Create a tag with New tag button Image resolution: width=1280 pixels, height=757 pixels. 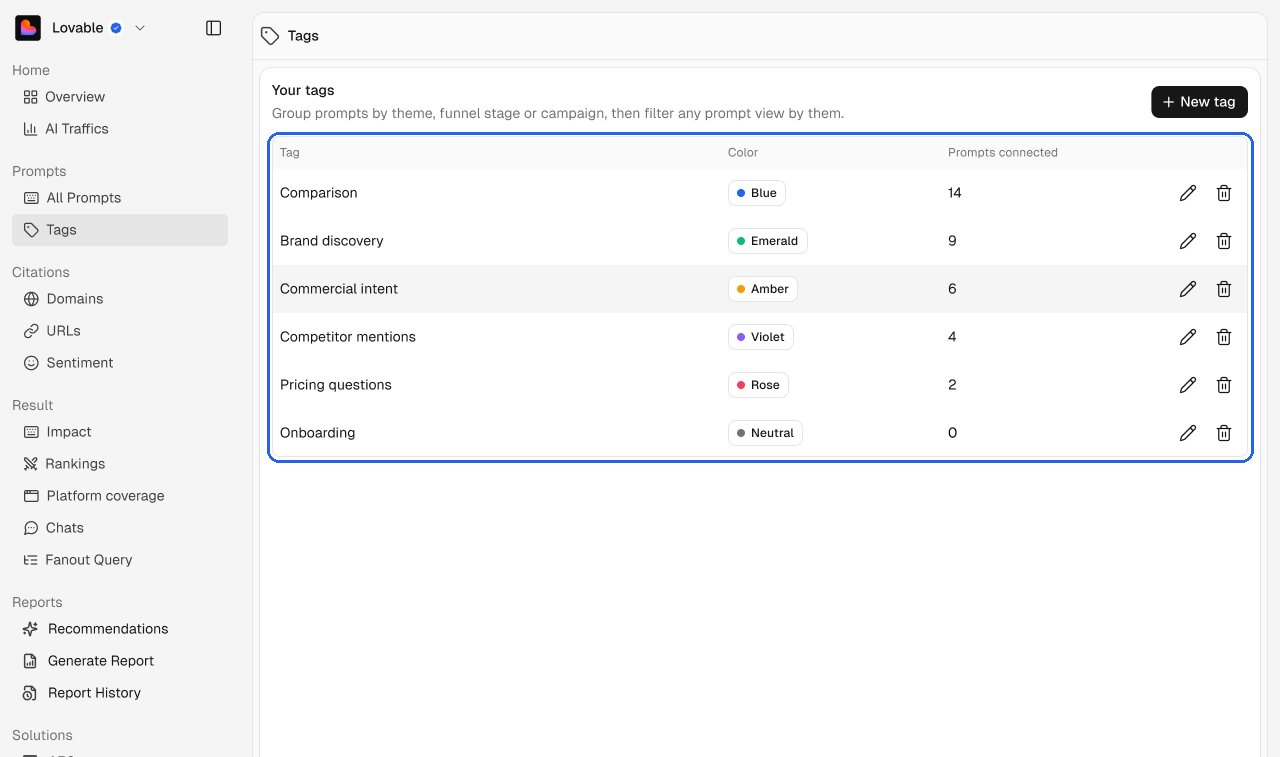pos(1199,102)
